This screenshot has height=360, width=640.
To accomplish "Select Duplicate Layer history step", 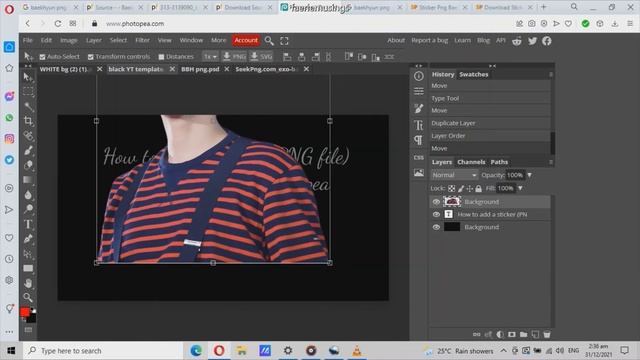I will coord(490,123).
